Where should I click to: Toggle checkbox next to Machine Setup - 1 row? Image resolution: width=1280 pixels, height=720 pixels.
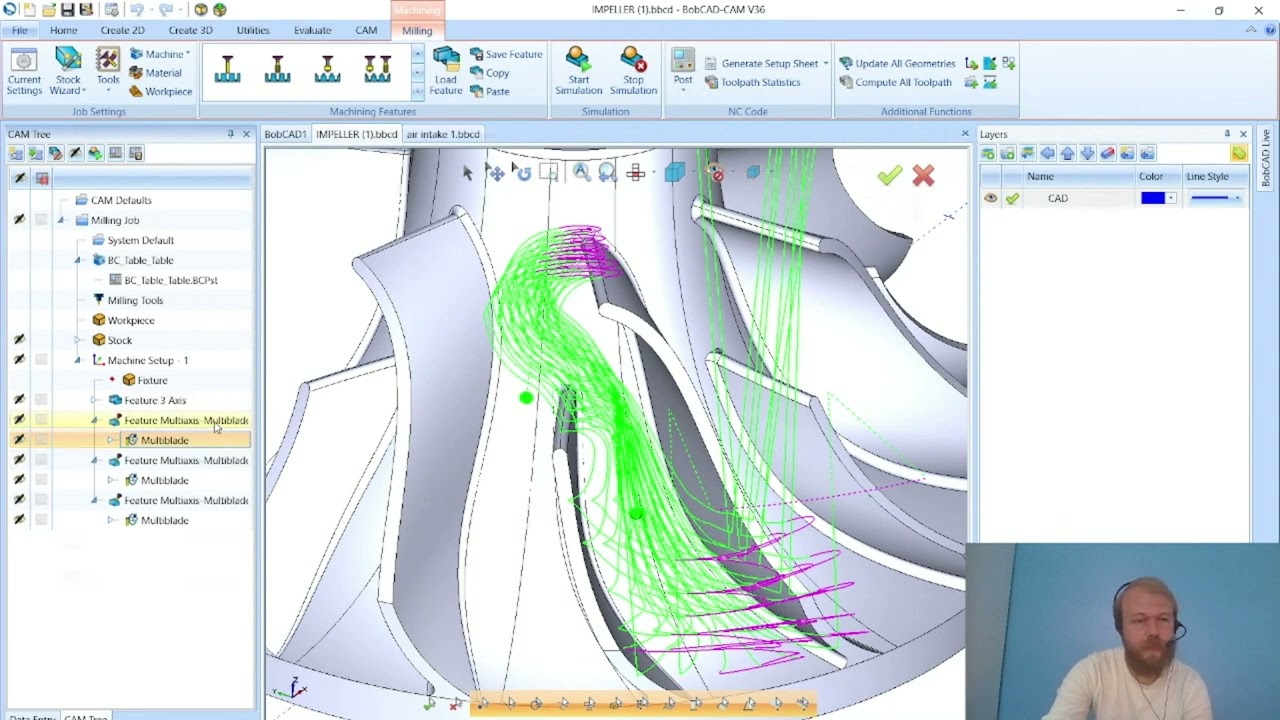(x=41, y=360)
